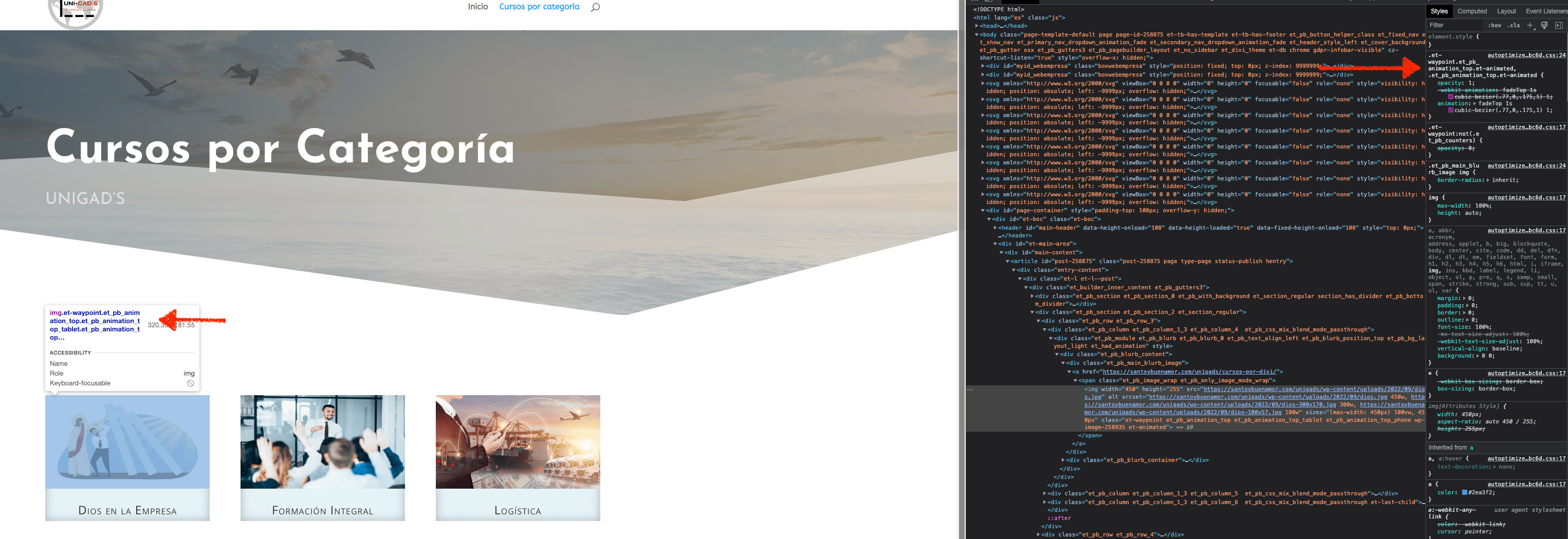
Task: Open the Logística course image
Action: coord(518,442)
